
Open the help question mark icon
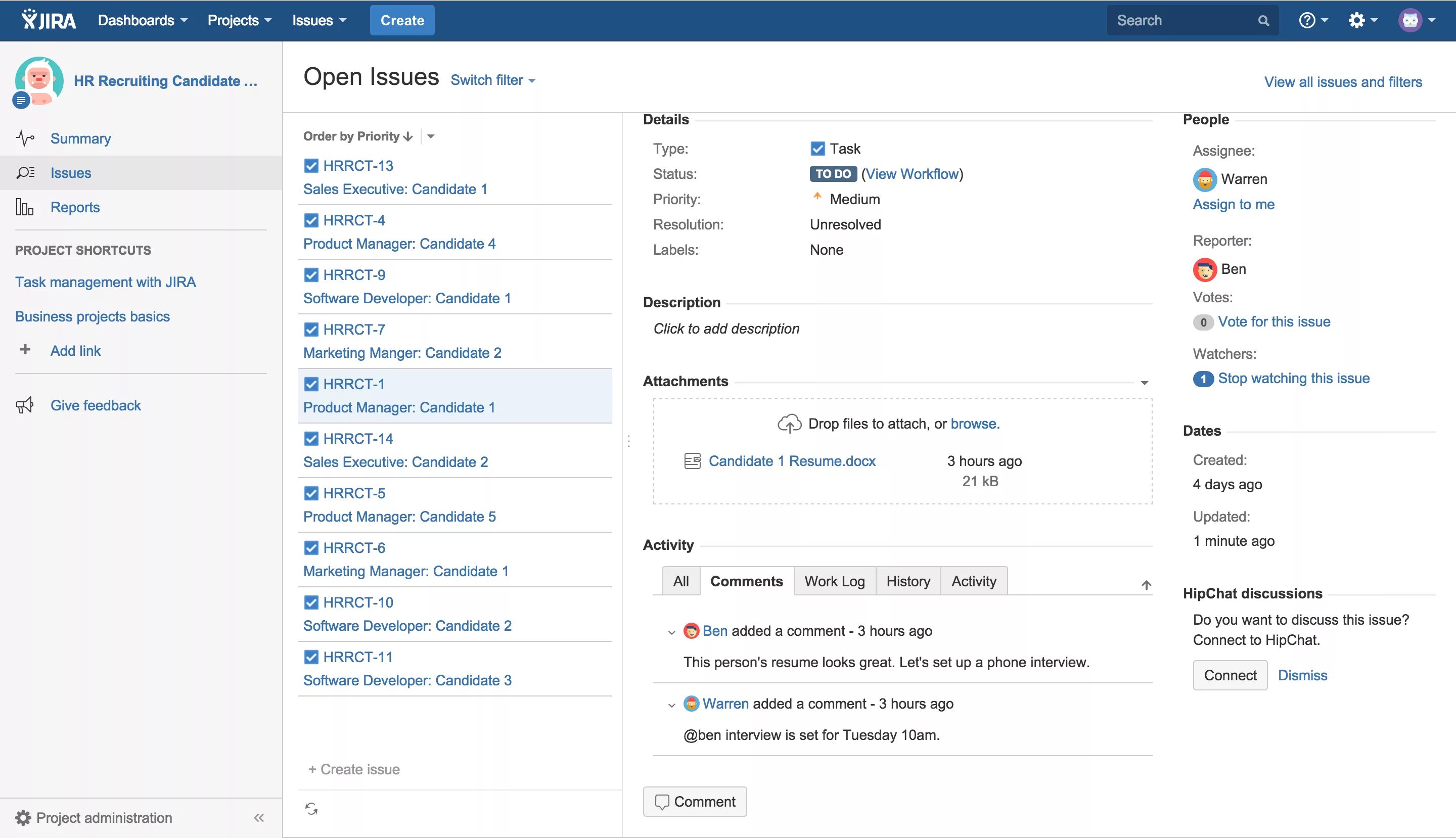(1308, 20)
